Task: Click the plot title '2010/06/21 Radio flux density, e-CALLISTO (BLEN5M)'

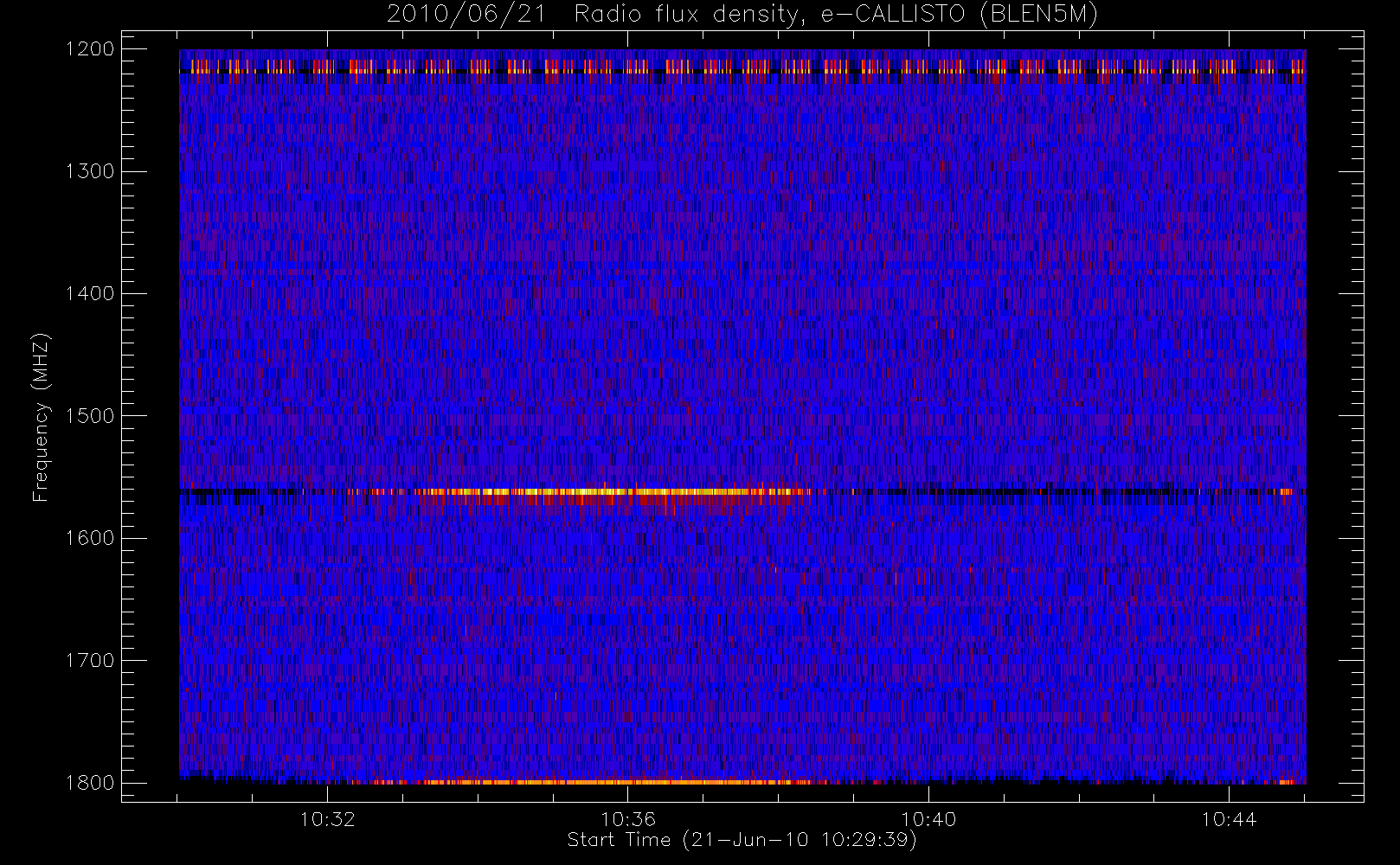Action: (x=742, y=15)
